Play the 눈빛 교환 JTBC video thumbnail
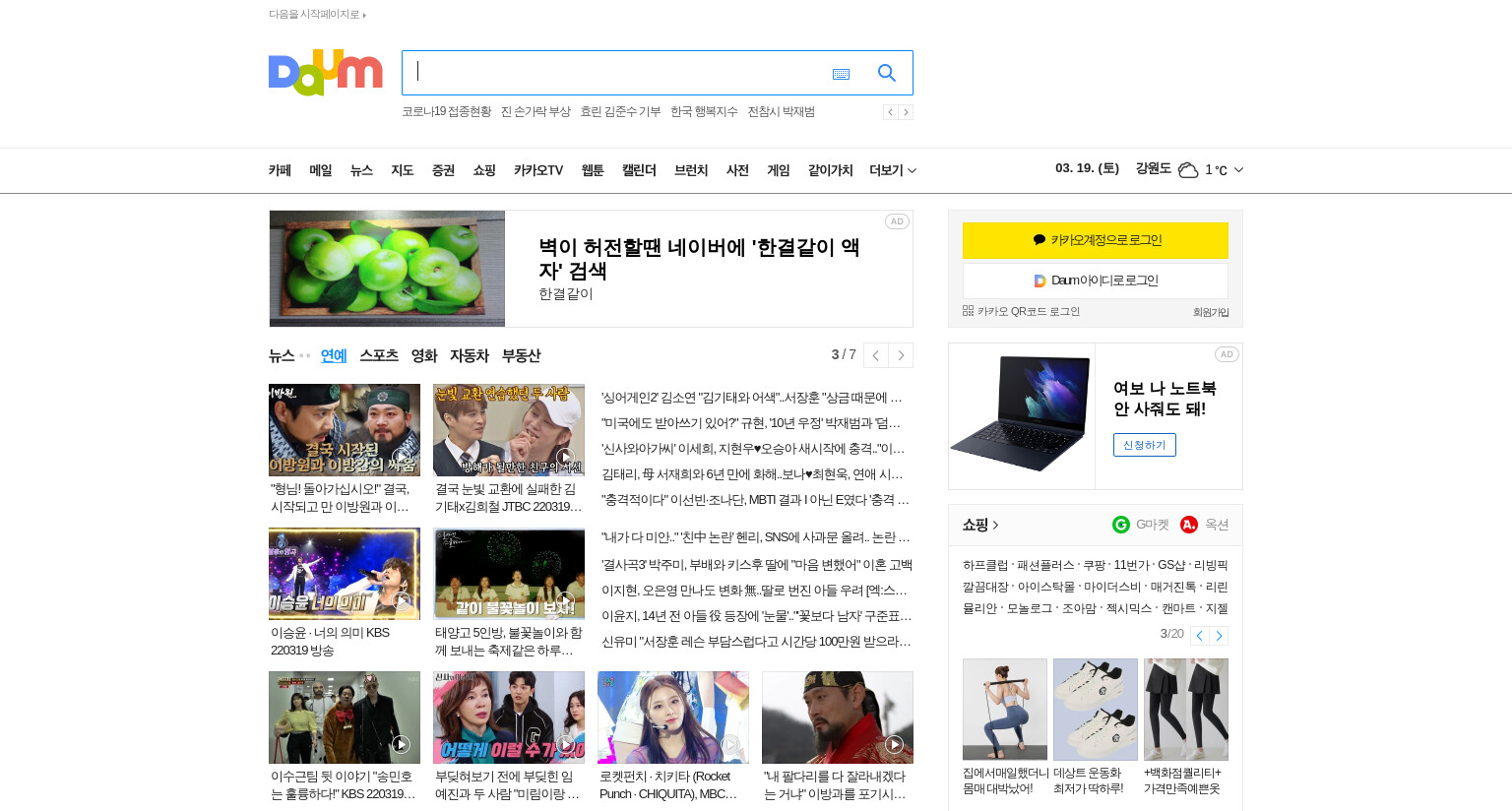Image resolution: width=1512 pixels, height=811 pixels. (509, 430)
